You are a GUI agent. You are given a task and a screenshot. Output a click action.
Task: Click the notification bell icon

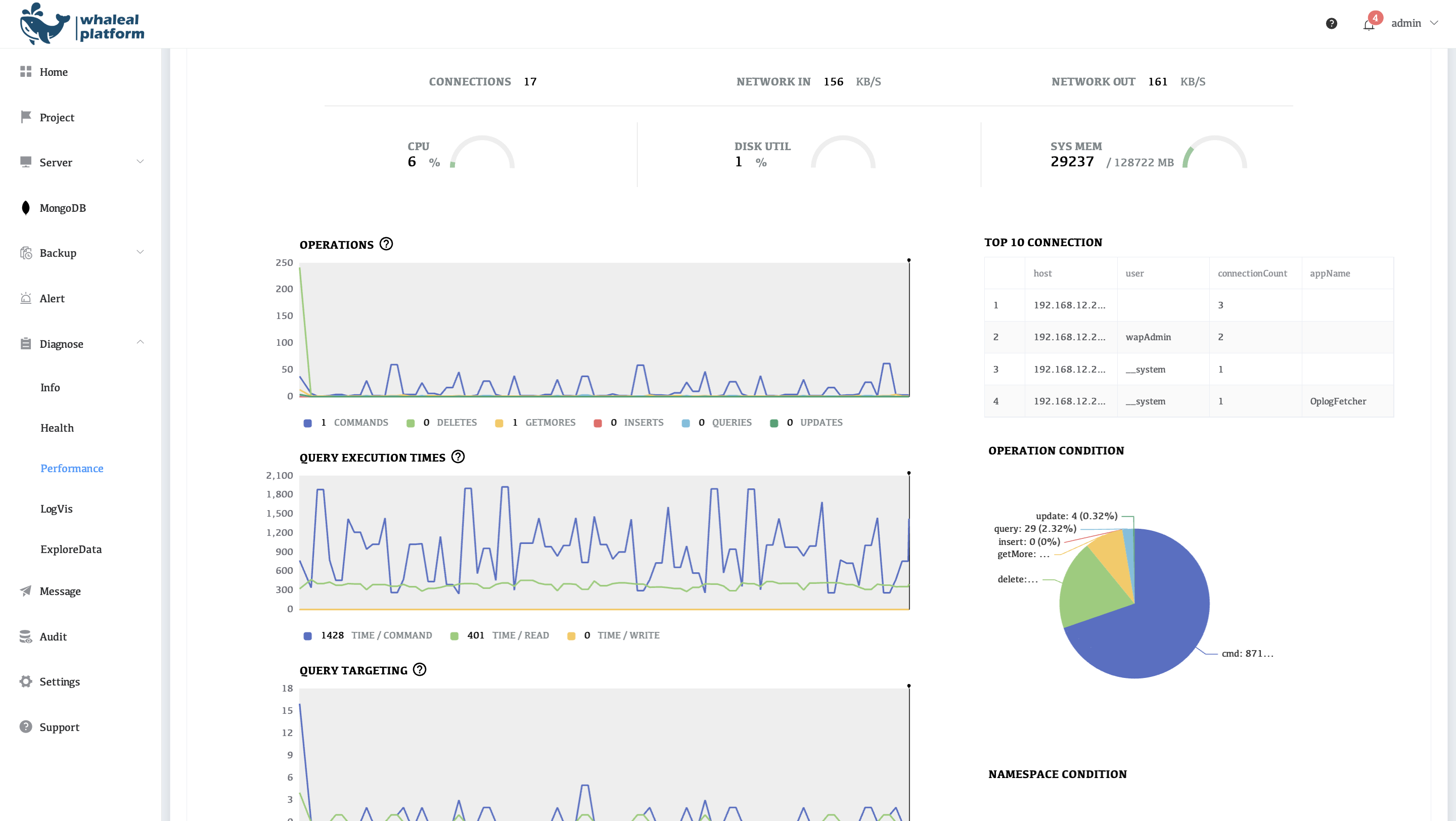1369,24
